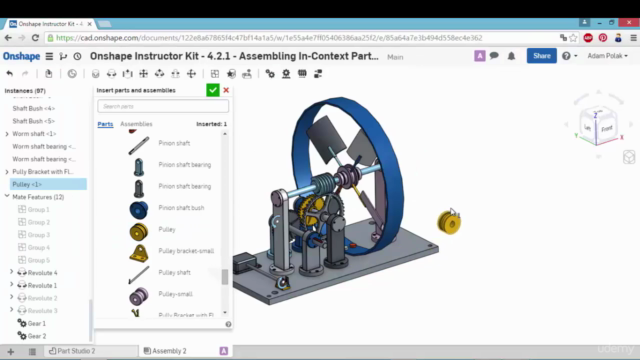Confirm insert with green checkmark

pyautogui.click(x=213, y=90)
